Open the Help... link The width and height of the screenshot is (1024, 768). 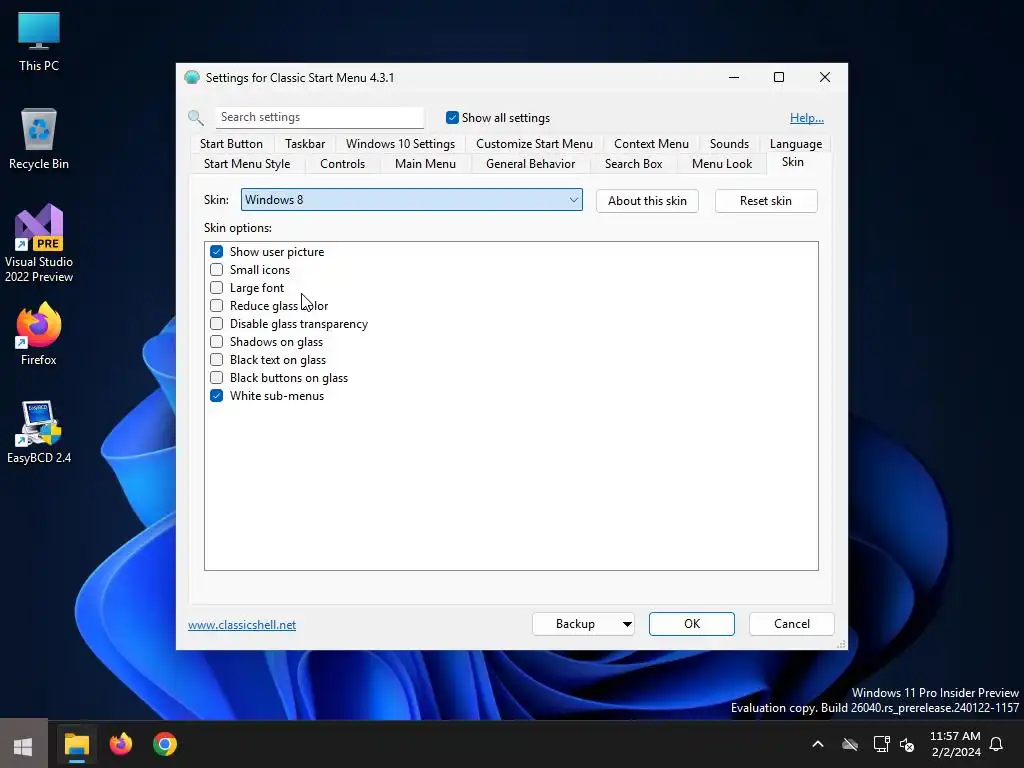tap(807, 118)
